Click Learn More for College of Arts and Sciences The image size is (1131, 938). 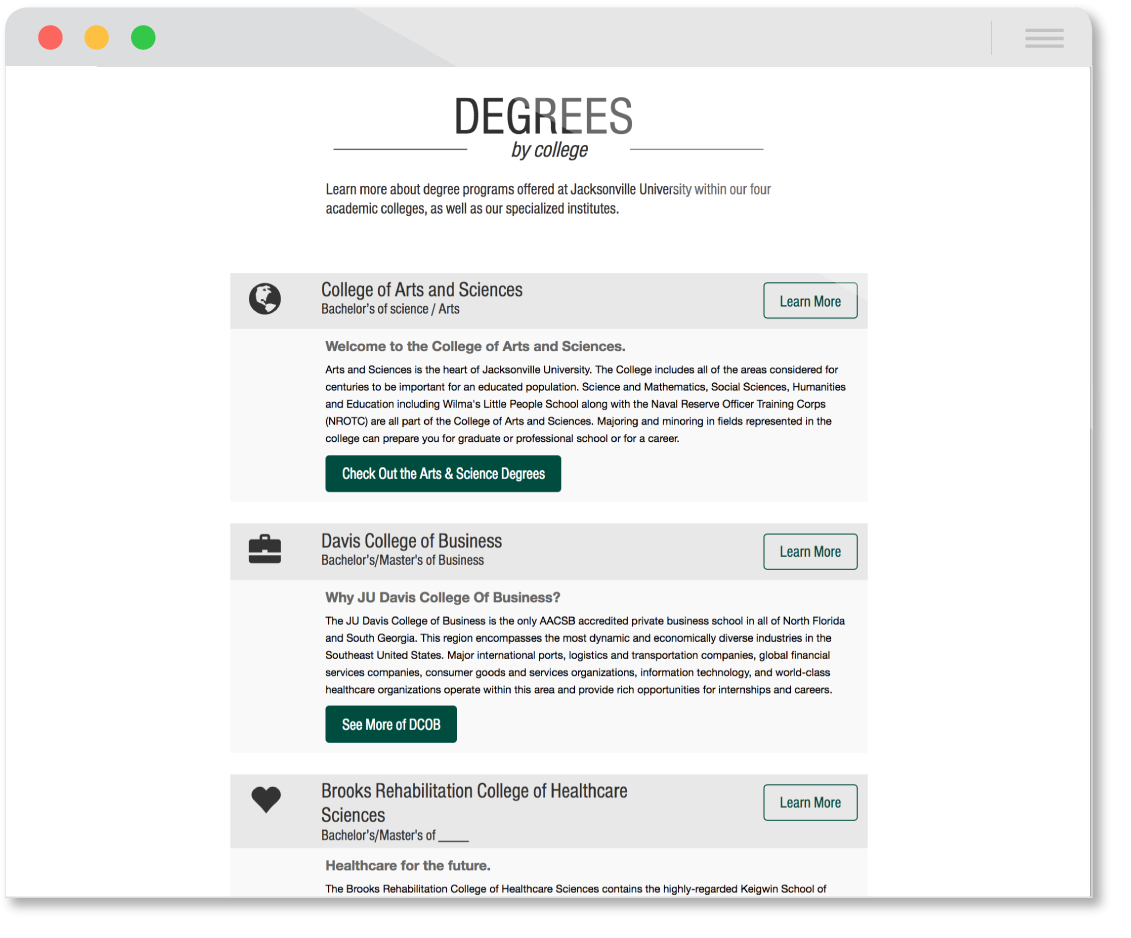[x=810, y=301]
